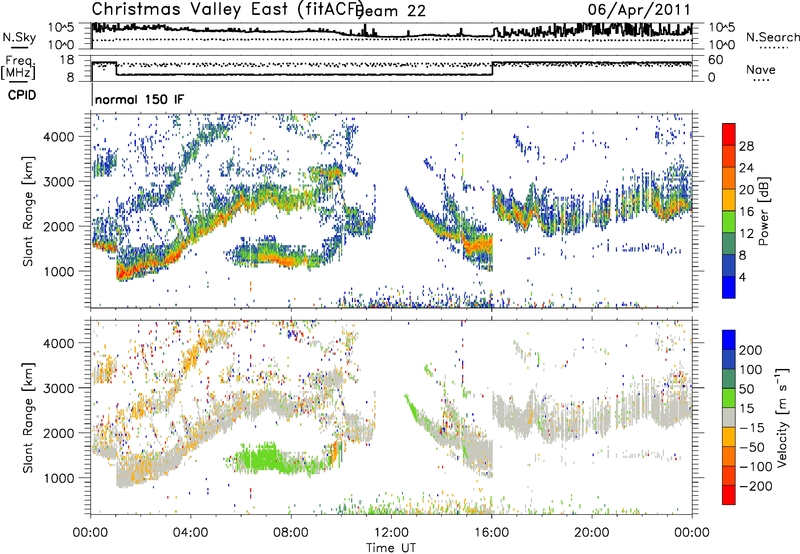This screenshot has height=554, width=800.
Task: Click the '04:00' time axis tick label
Action: 190,533
